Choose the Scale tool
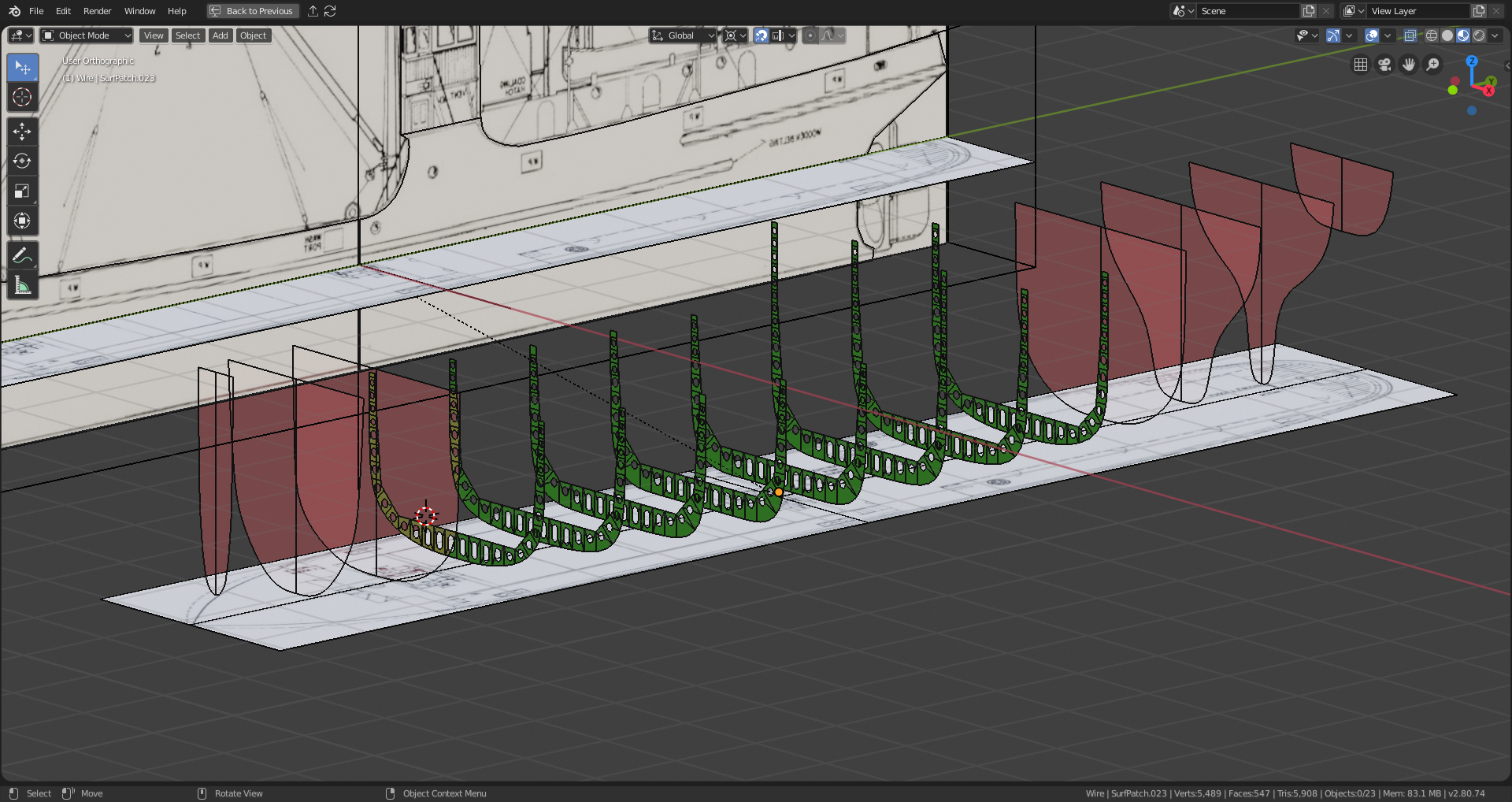The height and width of the screenshot is (802, 1512). click(x=22, y=191)
